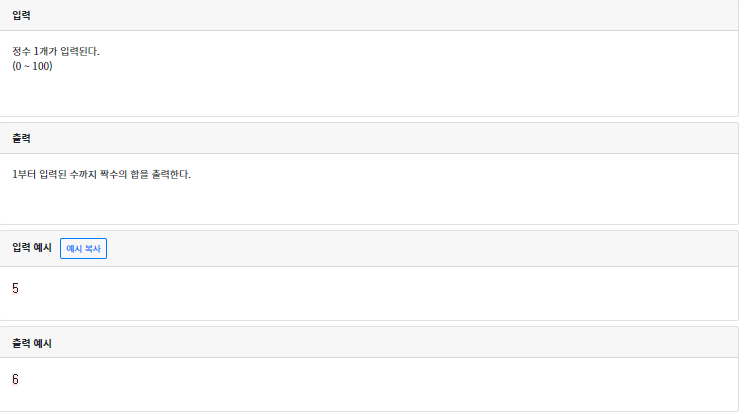Click the sample input value 5
The height and width of the screenshot is (413, 739).
(15, 288)
